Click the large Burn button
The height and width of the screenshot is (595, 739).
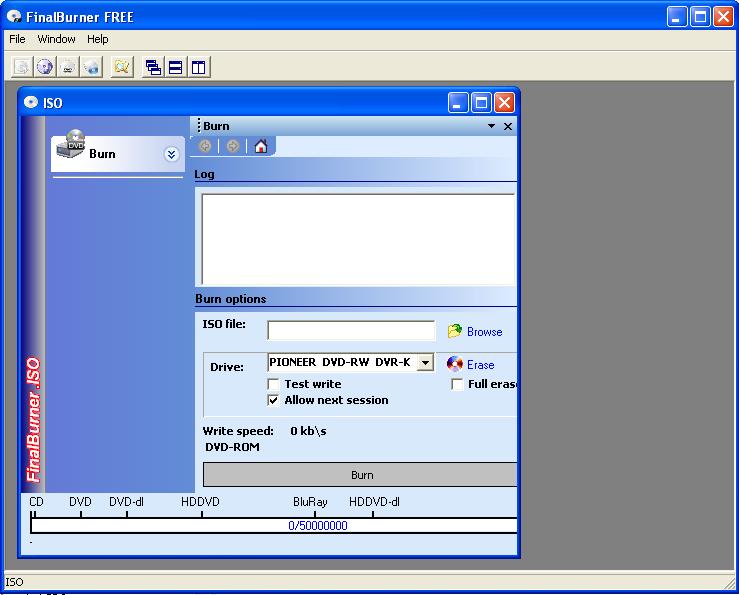pyautogui.click(x=360, y=474)
